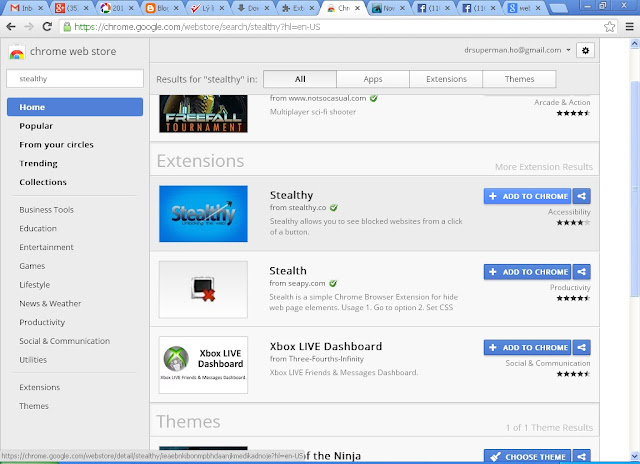Click the verified checkmark next to seapy.com
The image size is (640, 464).
[x=333, y=283]
